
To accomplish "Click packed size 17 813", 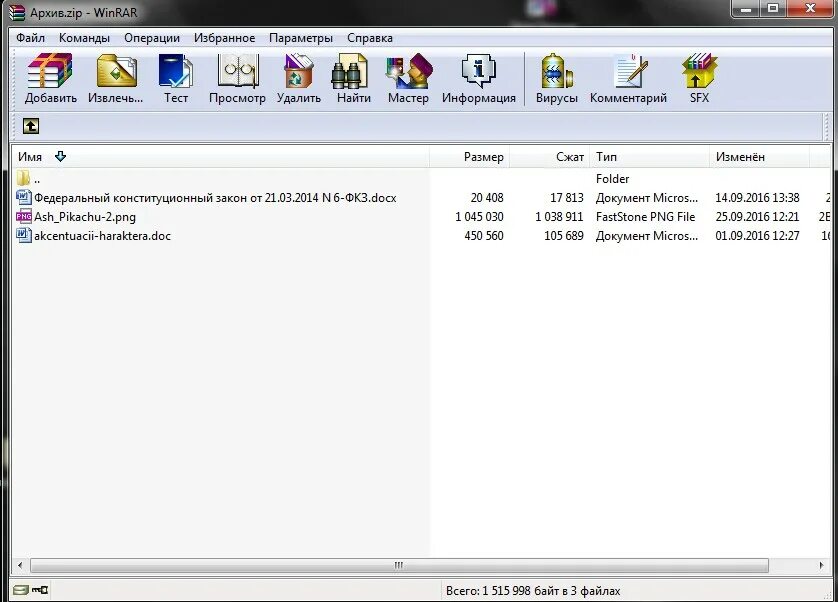I will (567, 198).
